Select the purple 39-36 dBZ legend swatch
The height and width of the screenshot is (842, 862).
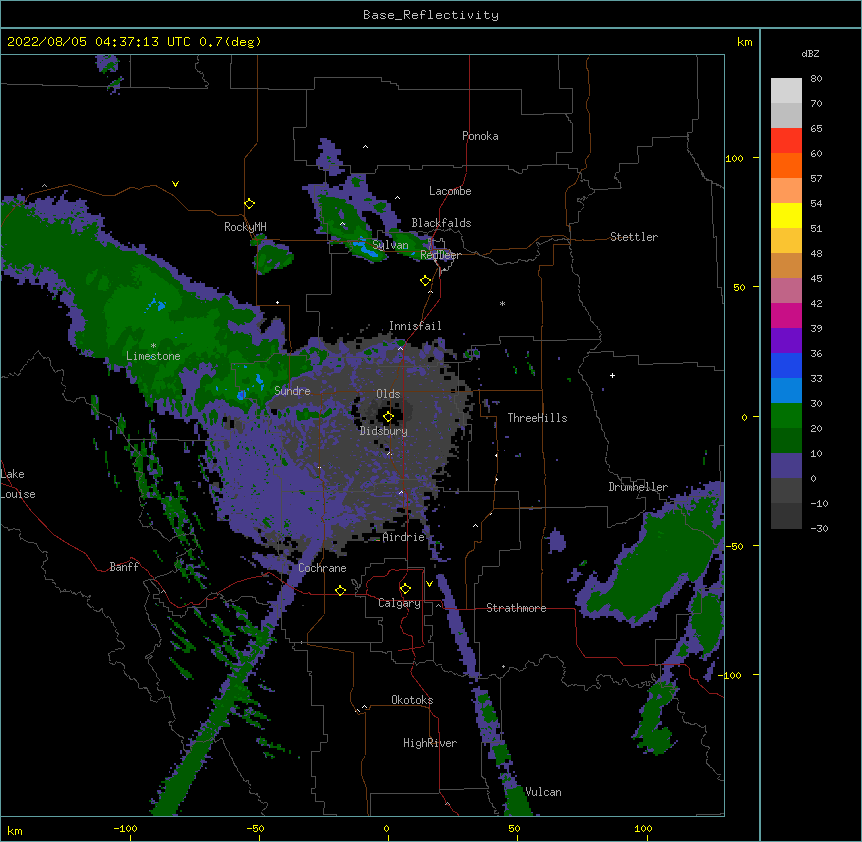(786, 340)
